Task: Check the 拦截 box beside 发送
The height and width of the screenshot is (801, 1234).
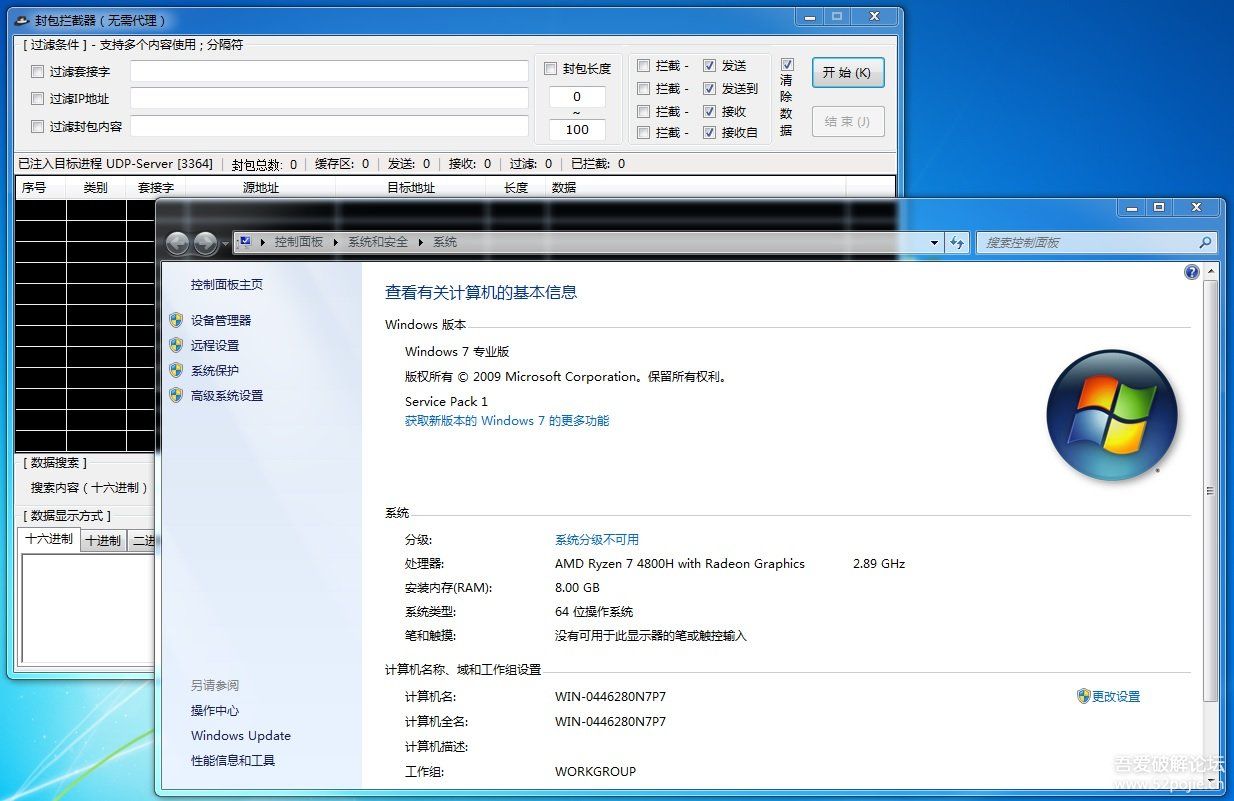Action: (644, 65)
